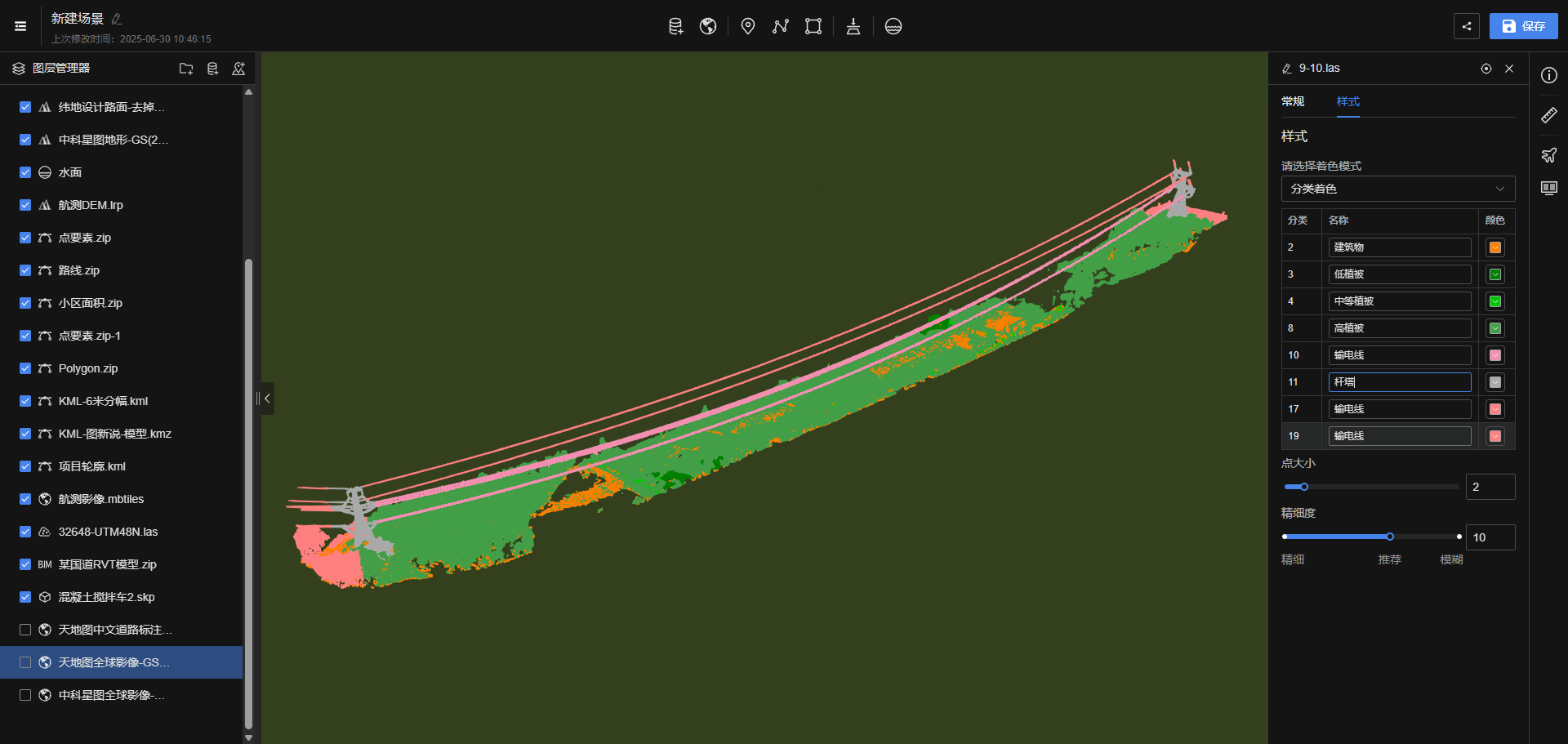Open the ruler measurement tool in right sidebar
1568x744 pixels.
[x=1548, y=115]
